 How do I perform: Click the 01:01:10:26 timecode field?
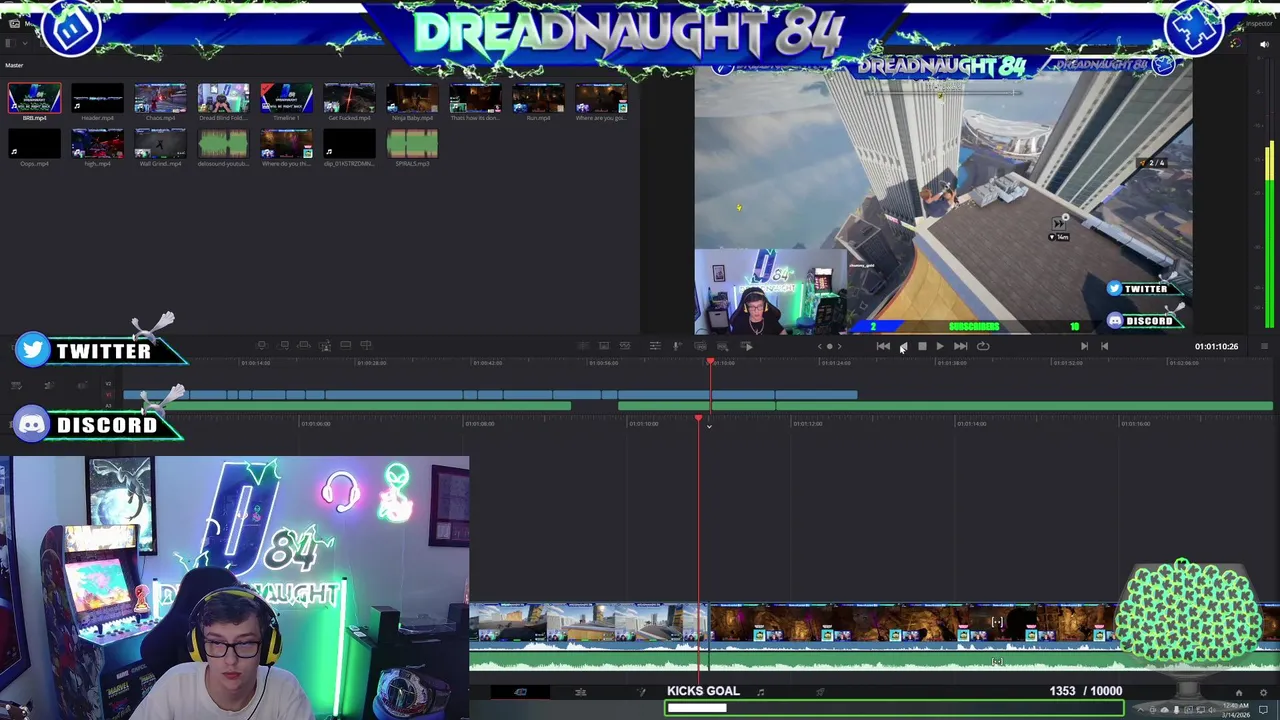[x=1216, y=346]
